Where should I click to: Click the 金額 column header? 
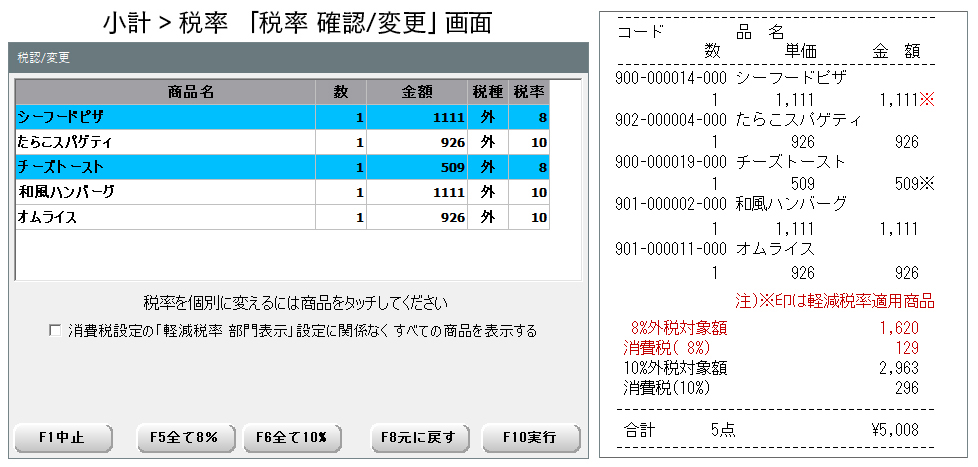pyautogui.click(x=416, y=92)
